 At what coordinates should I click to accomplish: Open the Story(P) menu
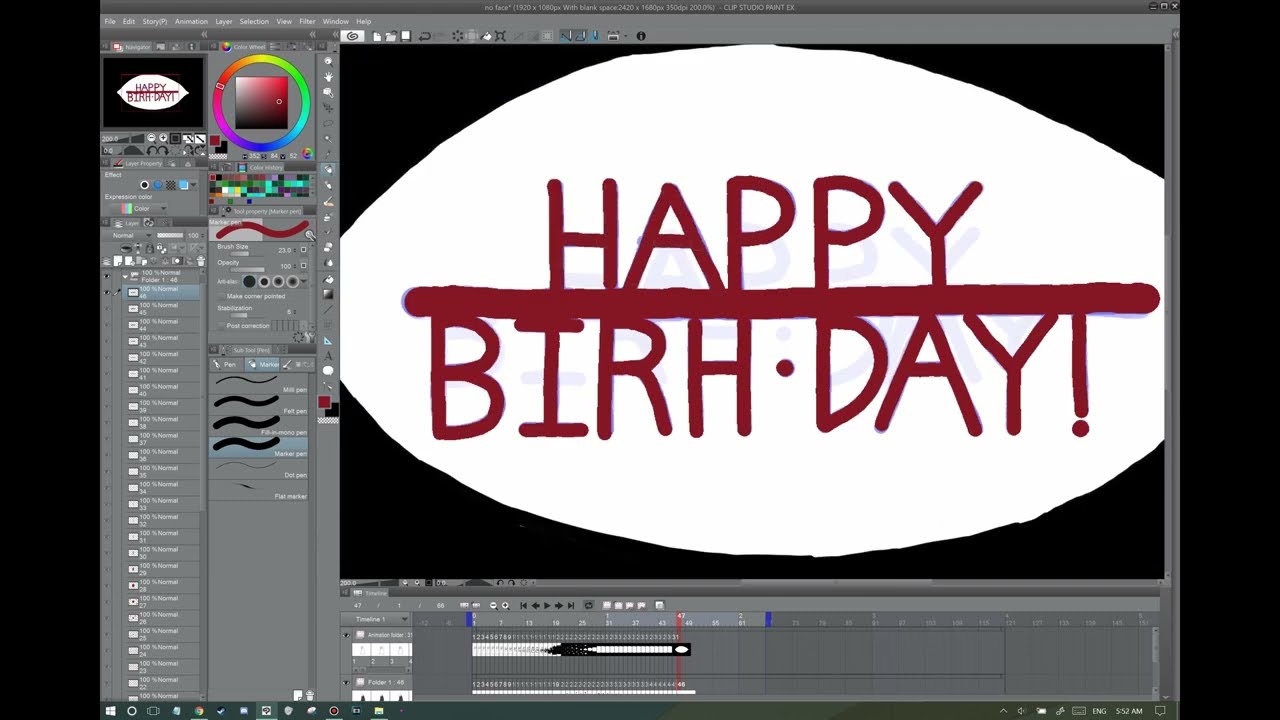(x=155, y=21)
